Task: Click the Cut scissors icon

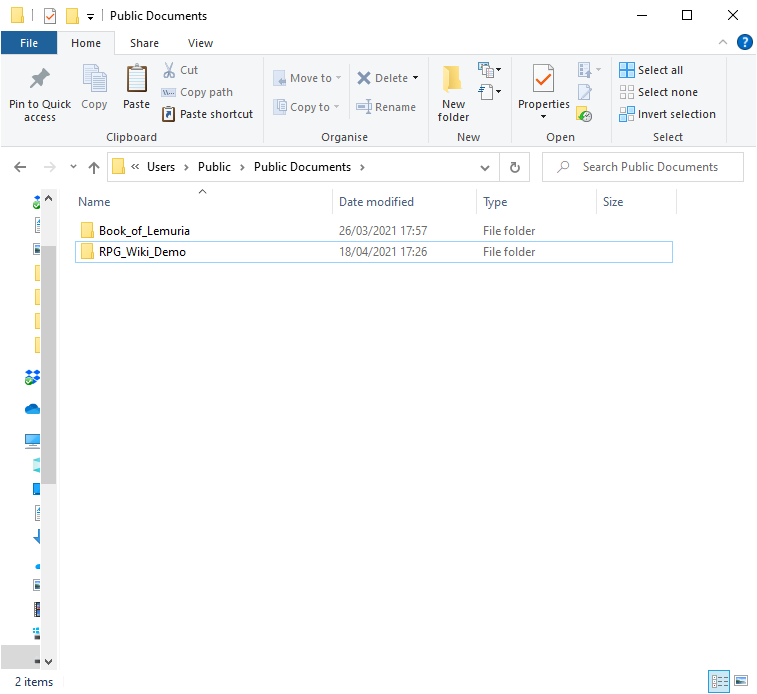Action: (x=169, y=70)
